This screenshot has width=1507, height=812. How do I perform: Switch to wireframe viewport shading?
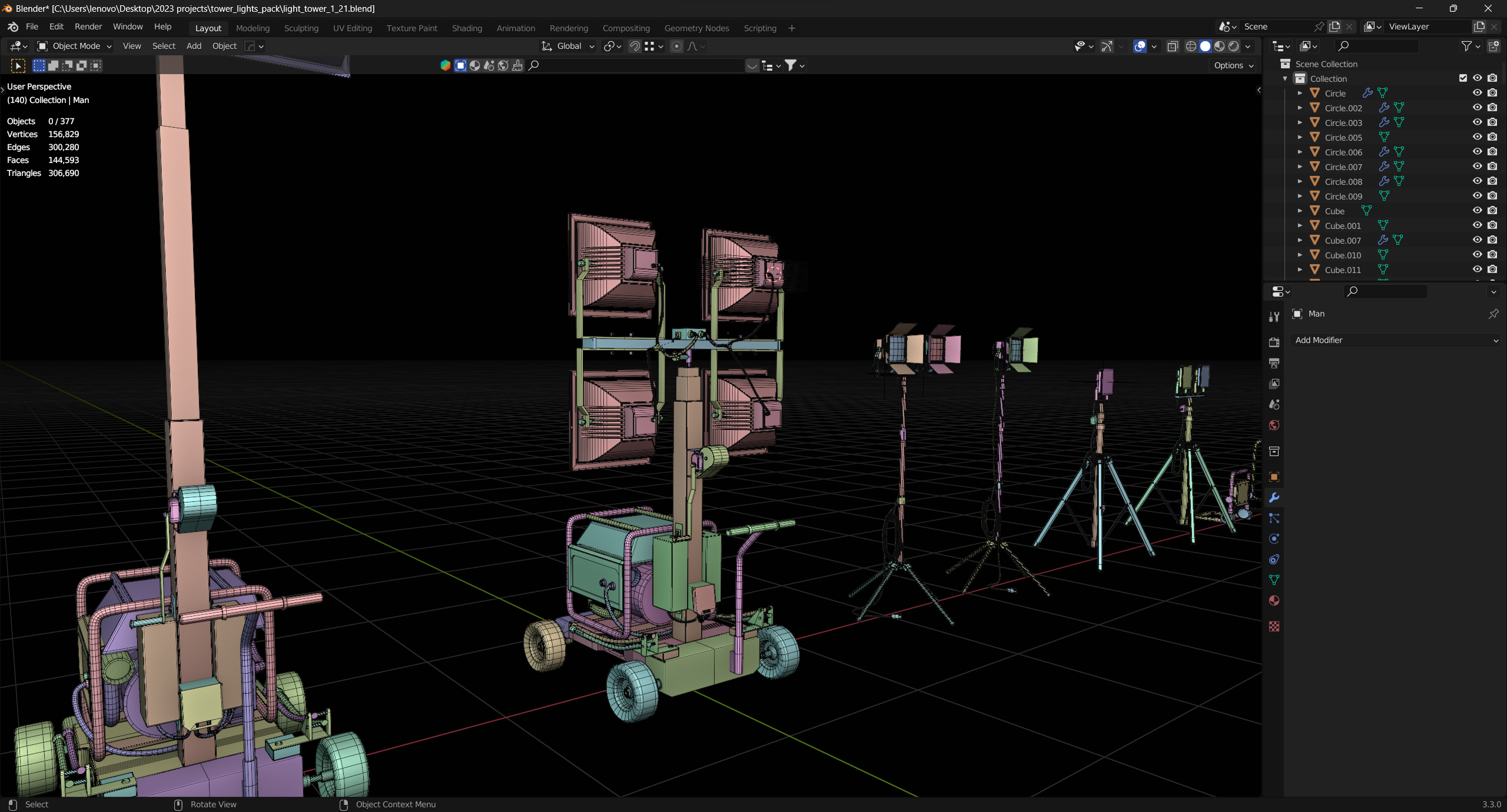point(1191,46)
